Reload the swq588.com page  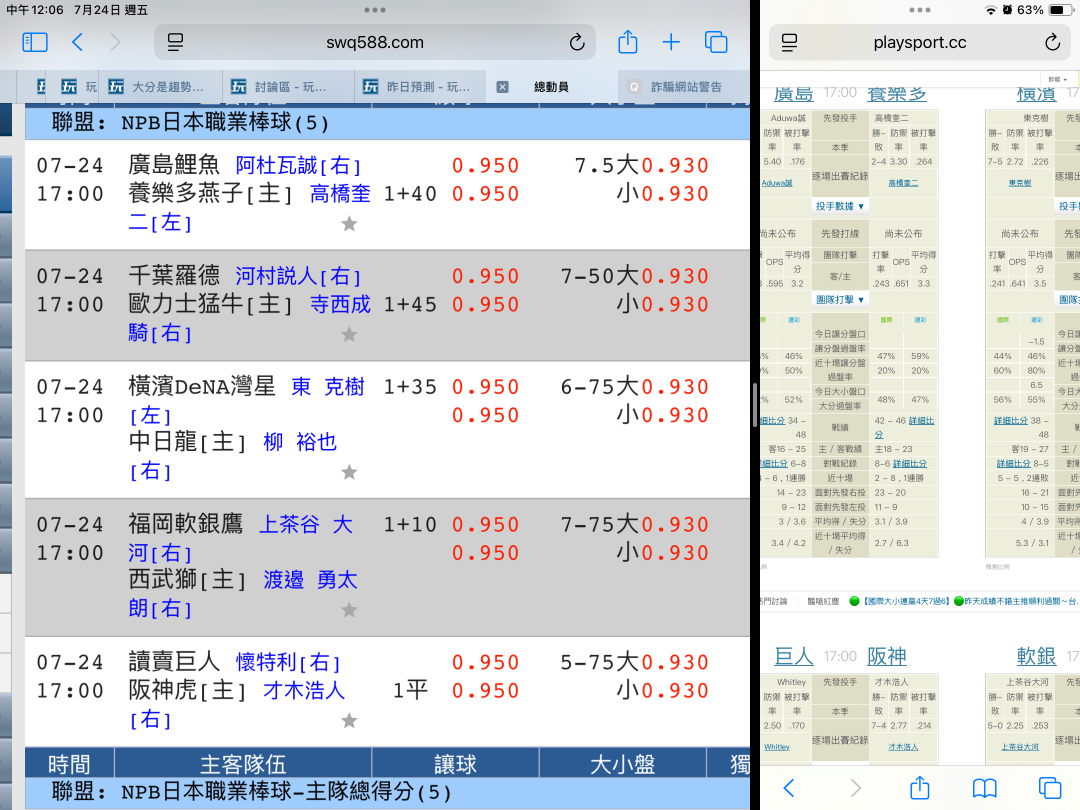click(x=577, y=42)
